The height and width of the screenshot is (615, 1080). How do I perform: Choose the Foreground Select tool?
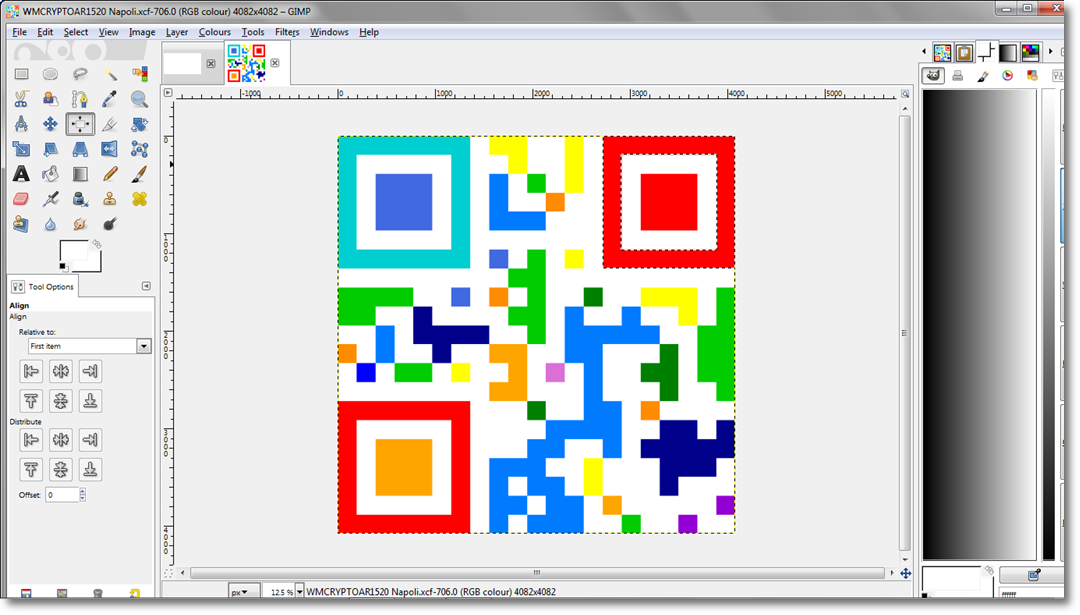(50, 99)
